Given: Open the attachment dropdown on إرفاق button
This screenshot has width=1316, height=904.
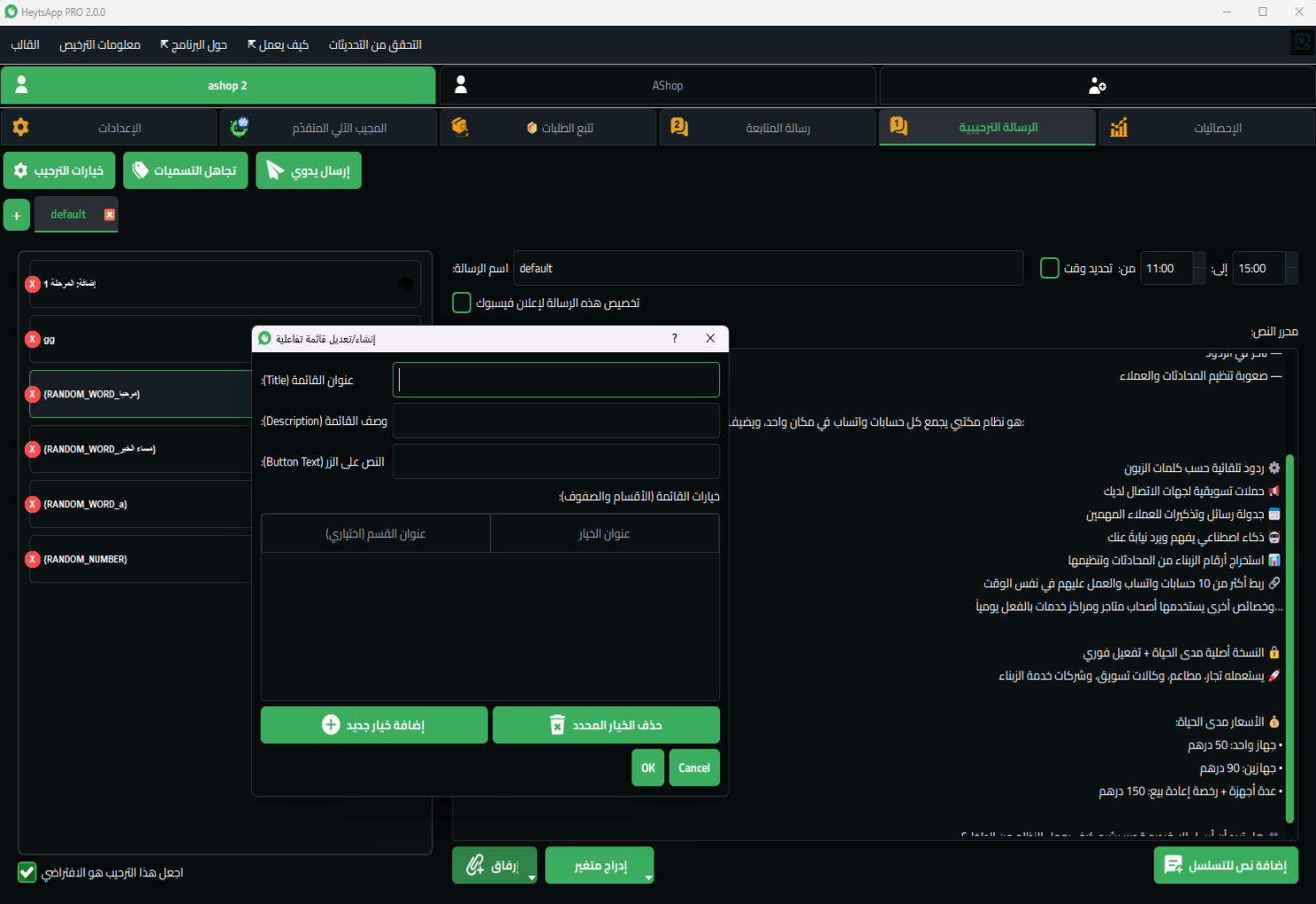Looking at the screenshot, I should point(531,876).
